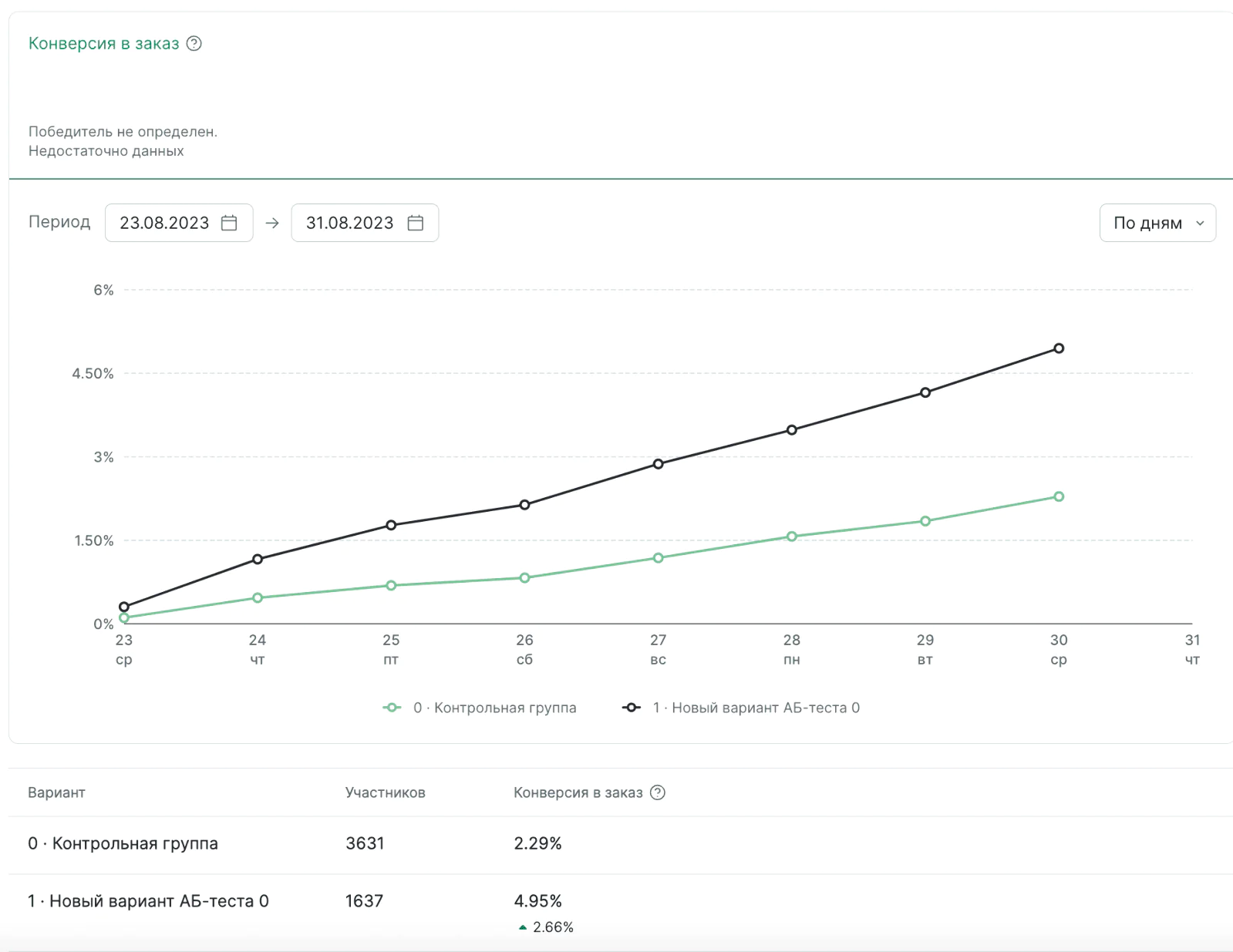The image size is (1233, 952).
Task: Click y-axis label 4.50%
Action: coord(93,374)
